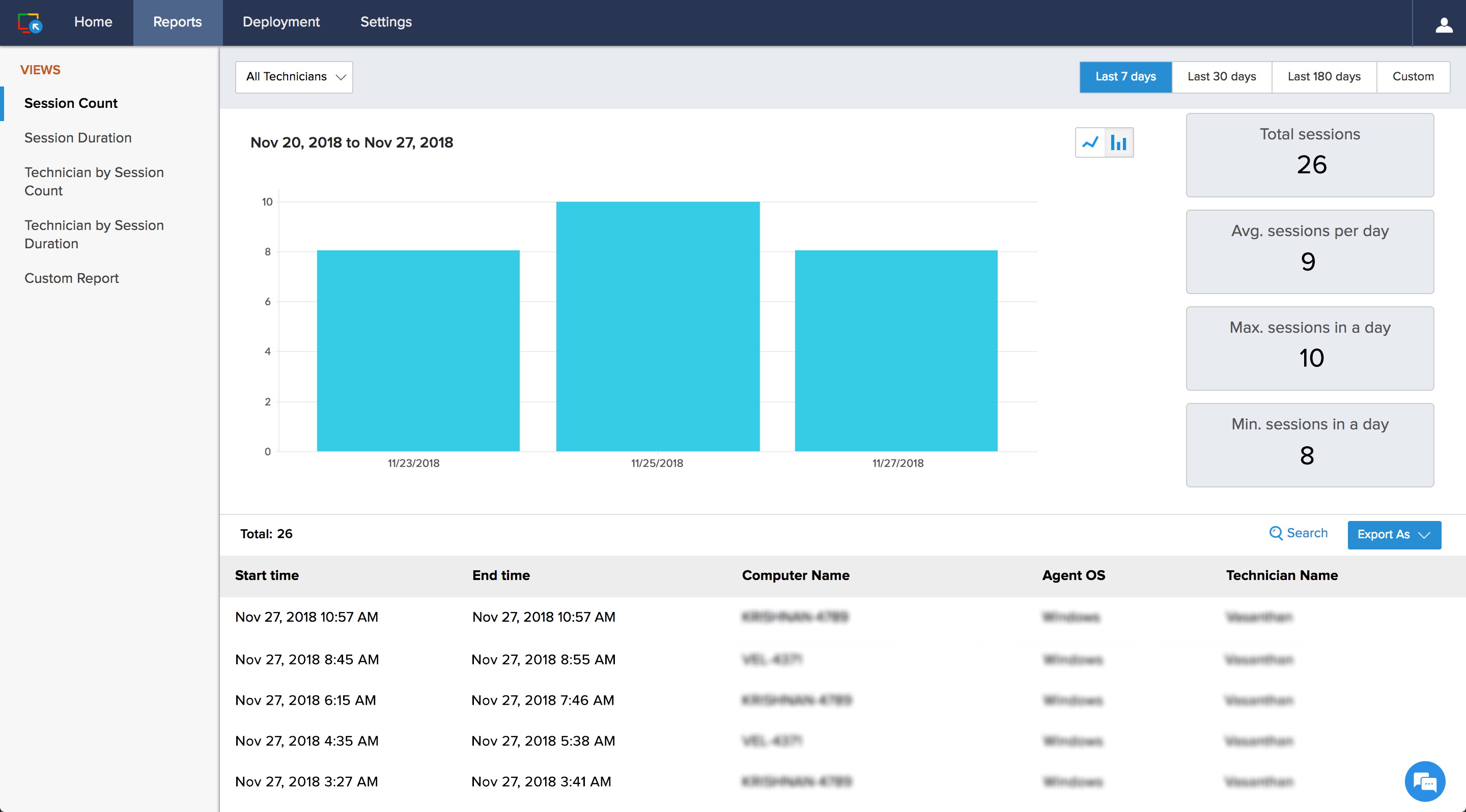Viewport: 1466px width, 812px height.
Task: Open the Export As dropdown
Action: click(x=1394, y=535)
